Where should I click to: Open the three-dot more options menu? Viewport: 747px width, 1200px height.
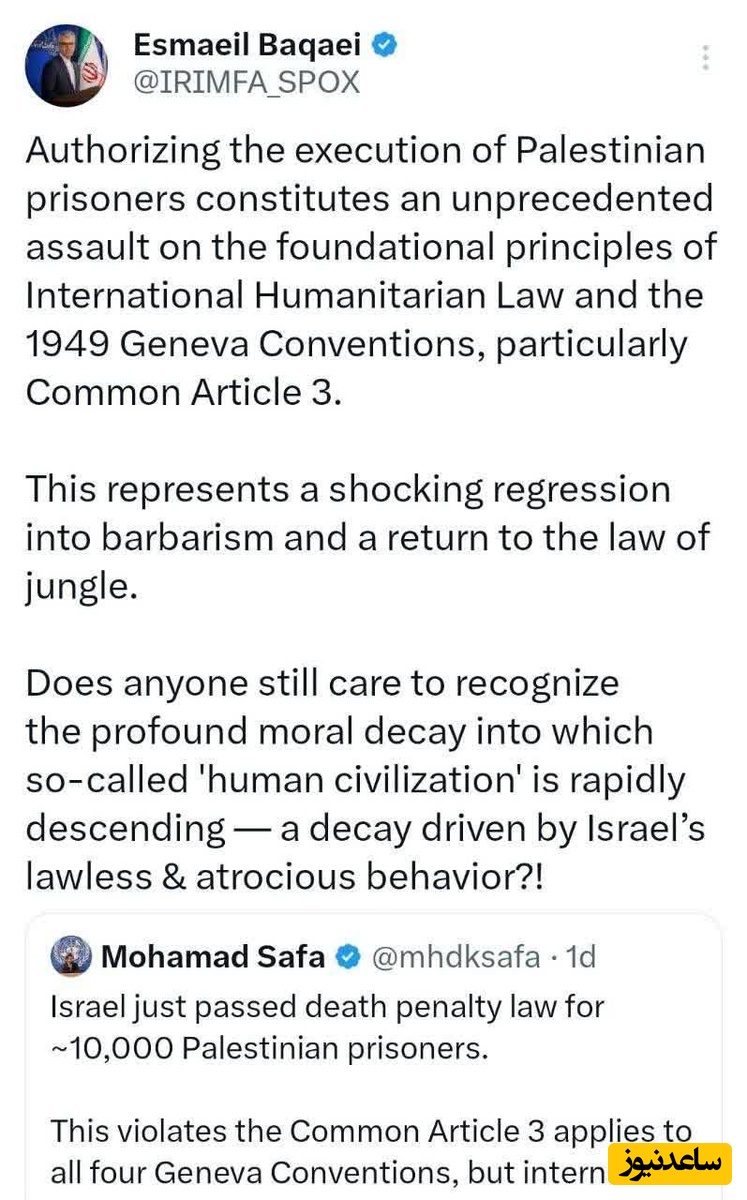point(706,57)
